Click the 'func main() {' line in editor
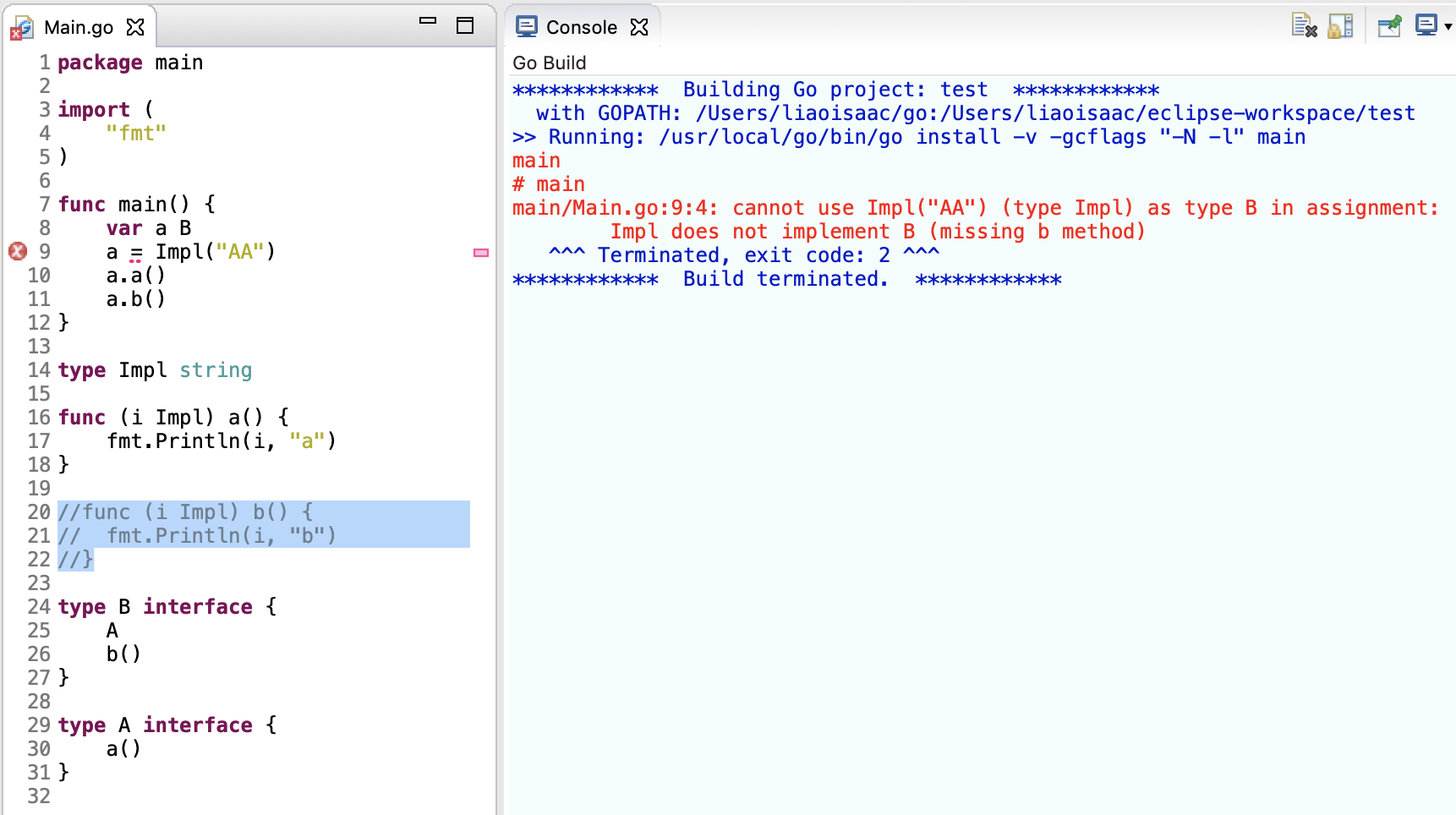This screenshot has width=1456, height=815. tap(136, 205)
